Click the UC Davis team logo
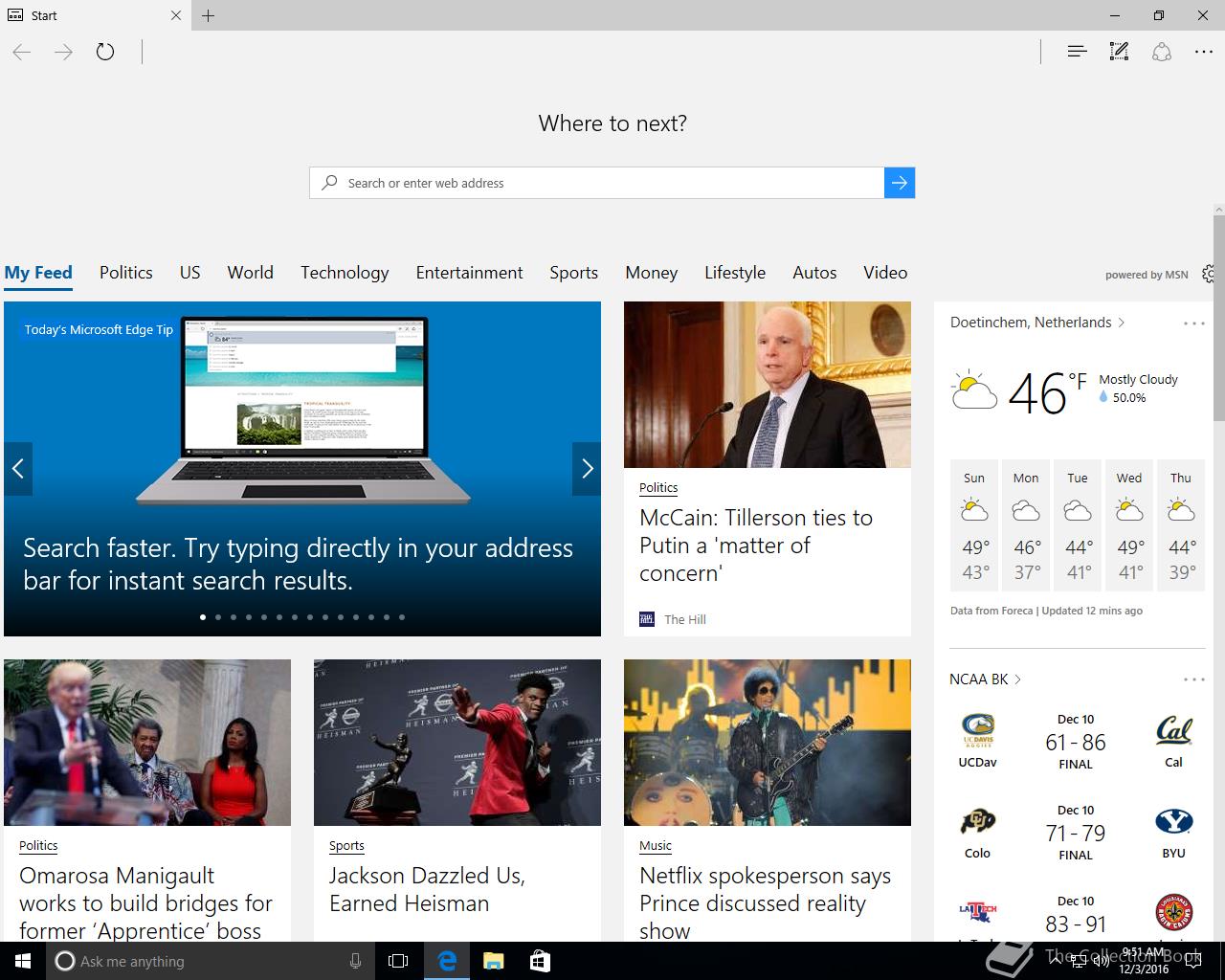The image size is (1225, 980). click(x=977, y=732)
